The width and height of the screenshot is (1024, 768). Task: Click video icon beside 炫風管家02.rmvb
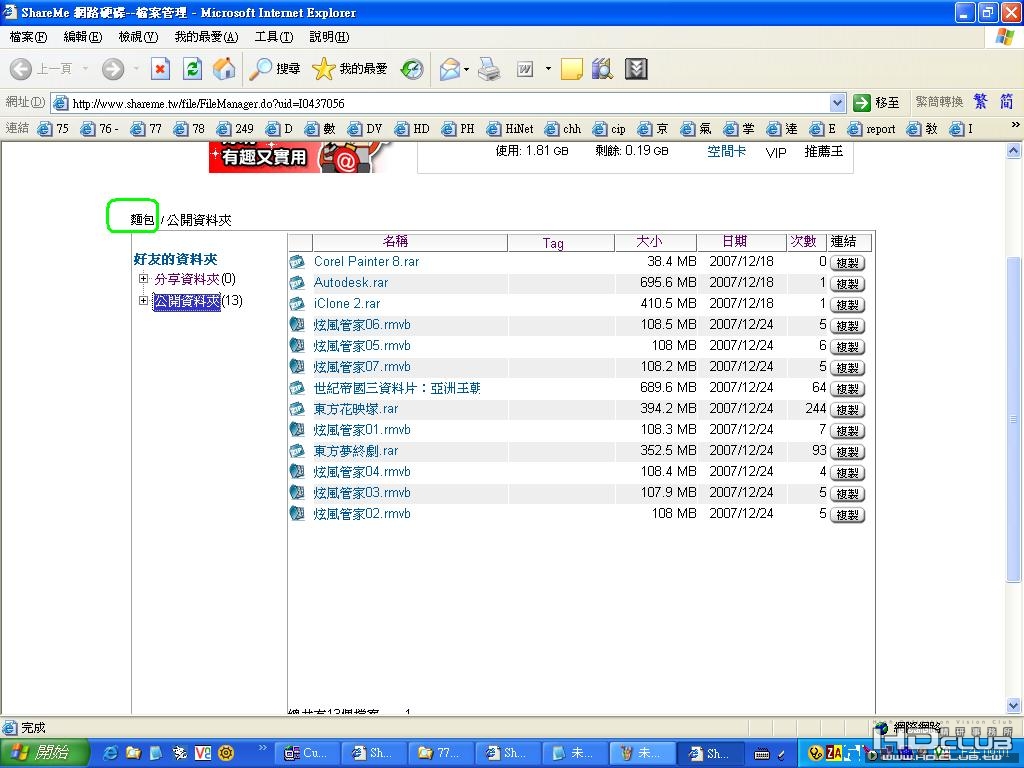click(x=297, y=513)
